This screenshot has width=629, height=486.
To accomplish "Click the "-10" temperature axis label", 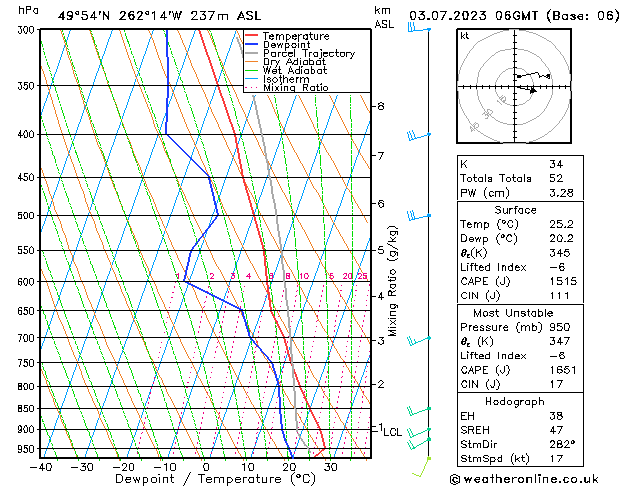I will [165, 467].
